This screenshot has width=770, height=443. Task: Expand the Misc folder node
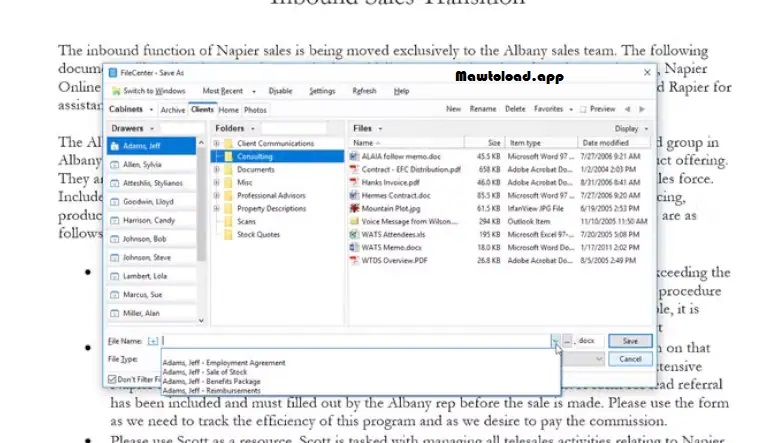click(217, 183)
